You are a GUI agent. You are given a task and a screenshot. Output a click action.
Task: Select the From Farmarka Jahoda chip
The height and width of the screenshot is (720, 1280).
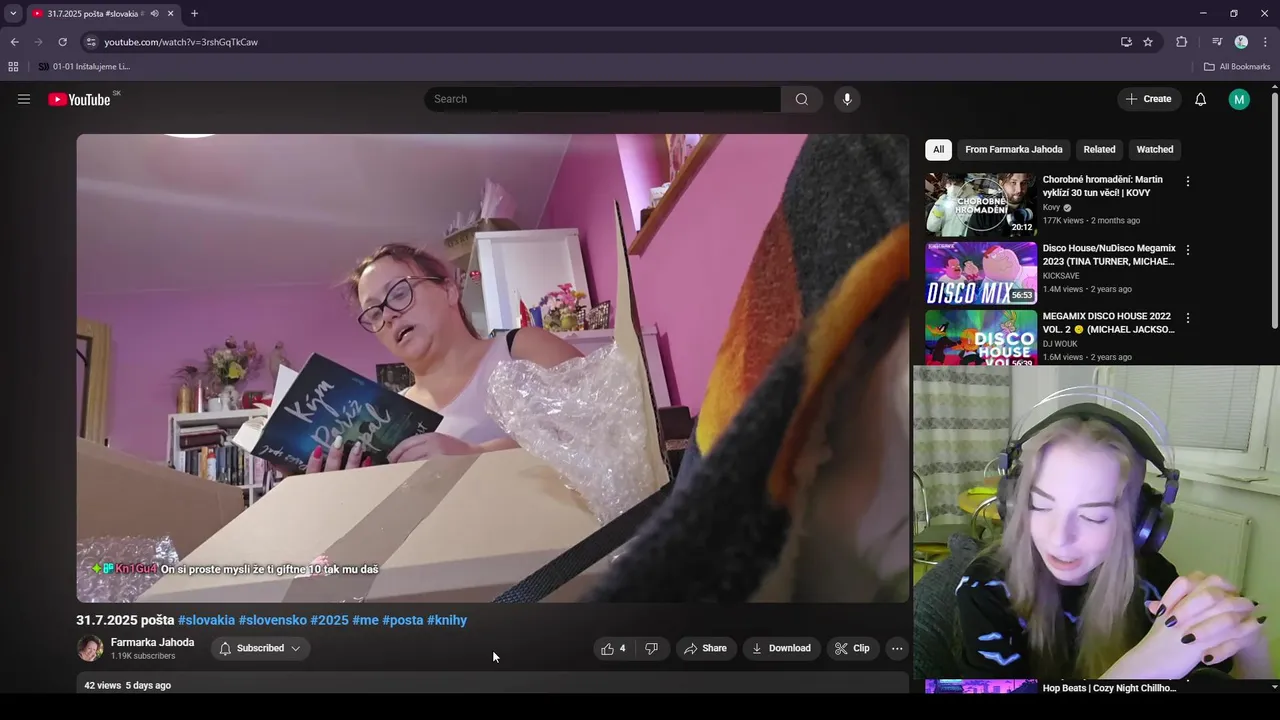click(1014, 150)
